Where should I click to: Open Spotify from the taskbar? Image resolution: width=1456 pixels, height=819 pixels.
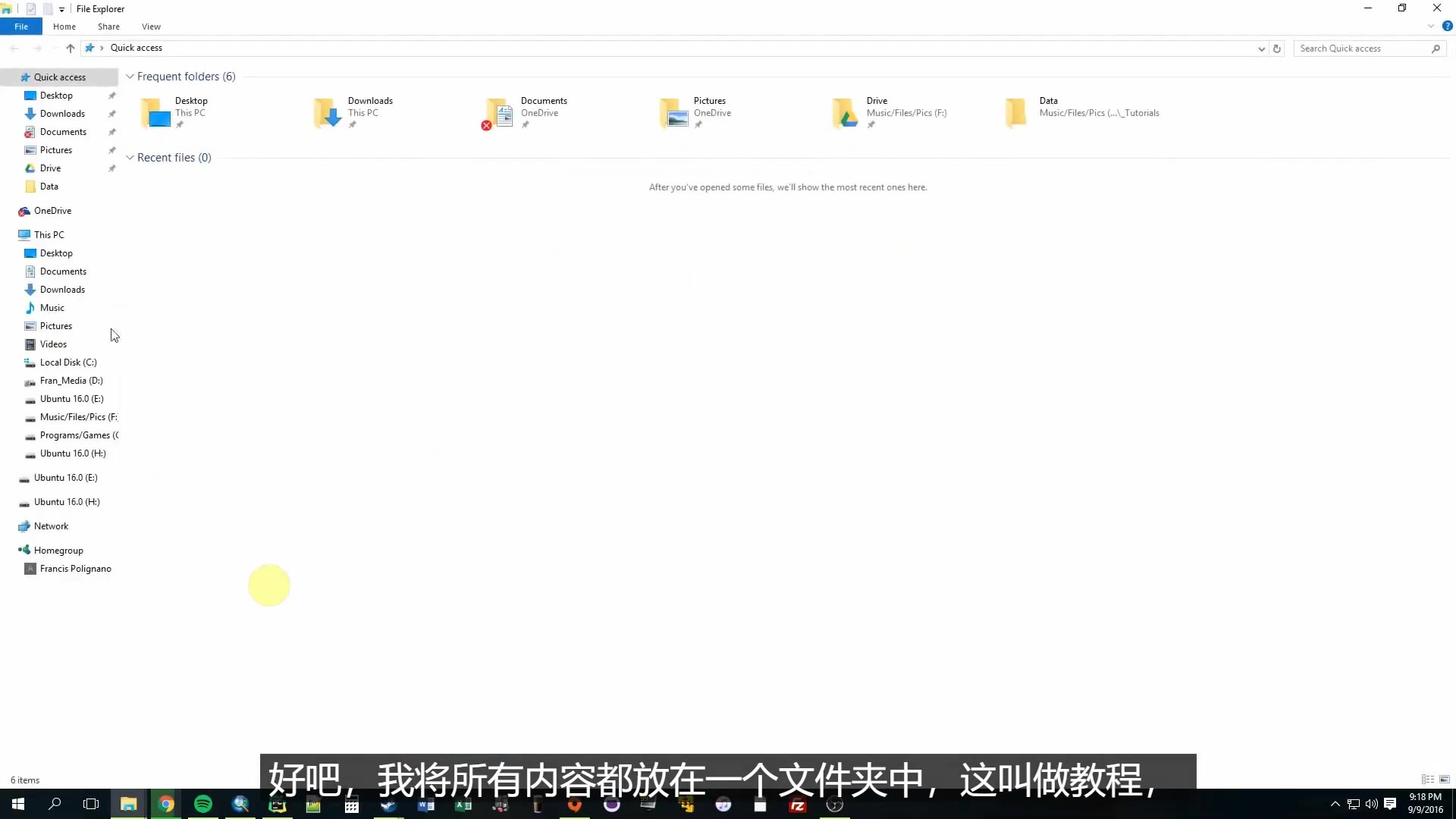(x=203, y=804)
